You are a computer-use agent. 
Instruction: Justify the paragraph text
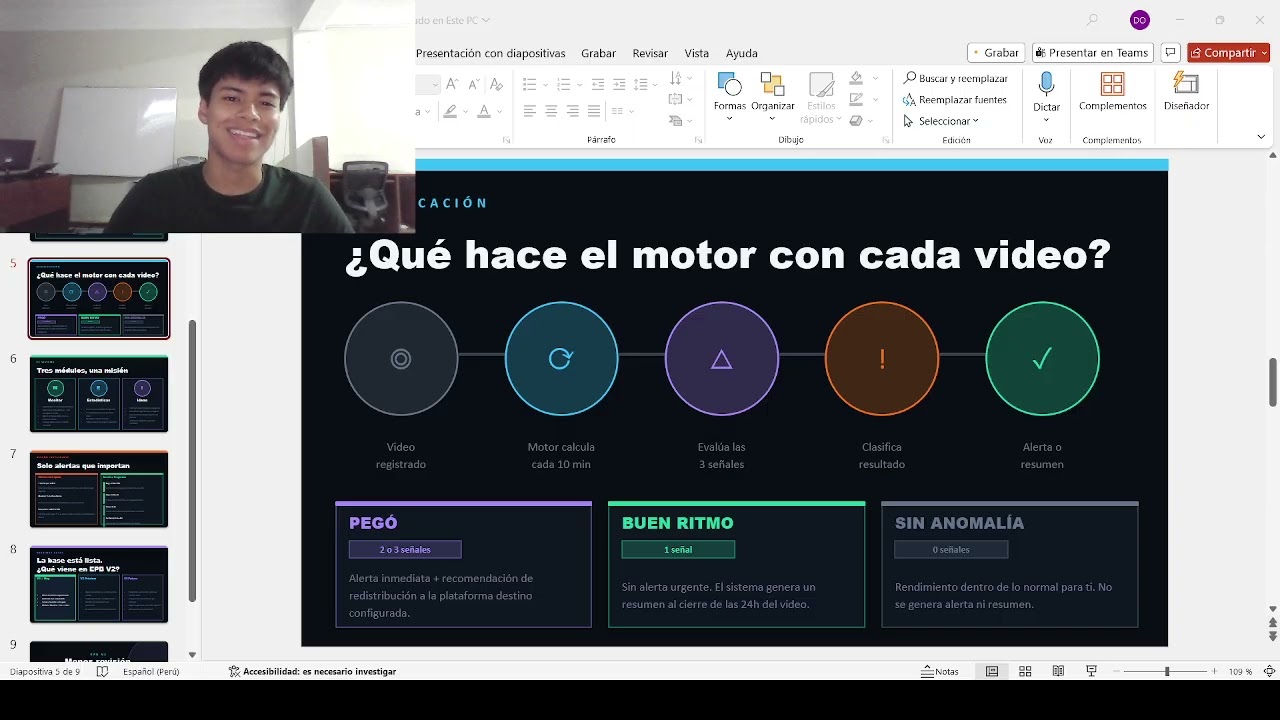(x=594, y=111)
